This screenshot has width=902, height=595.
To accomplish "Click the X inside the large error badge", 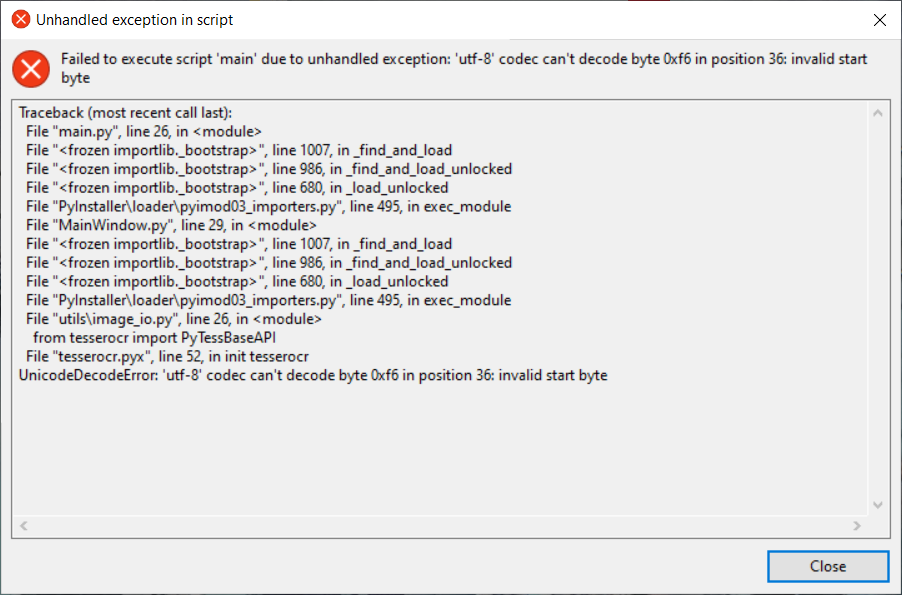I will click(x=30, y=69).
